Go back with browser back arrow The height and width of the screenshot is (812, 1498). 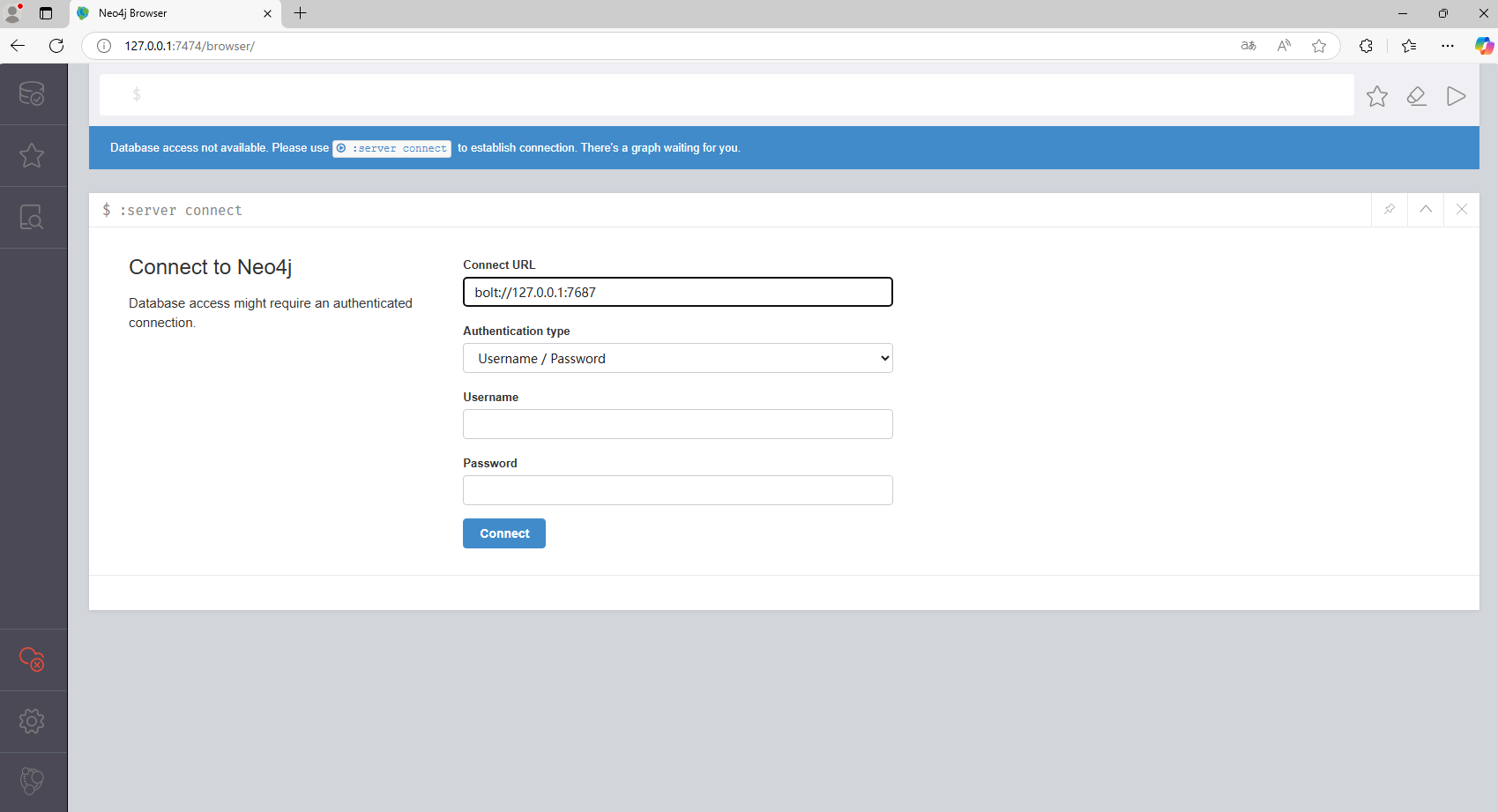tap(18, 46)
